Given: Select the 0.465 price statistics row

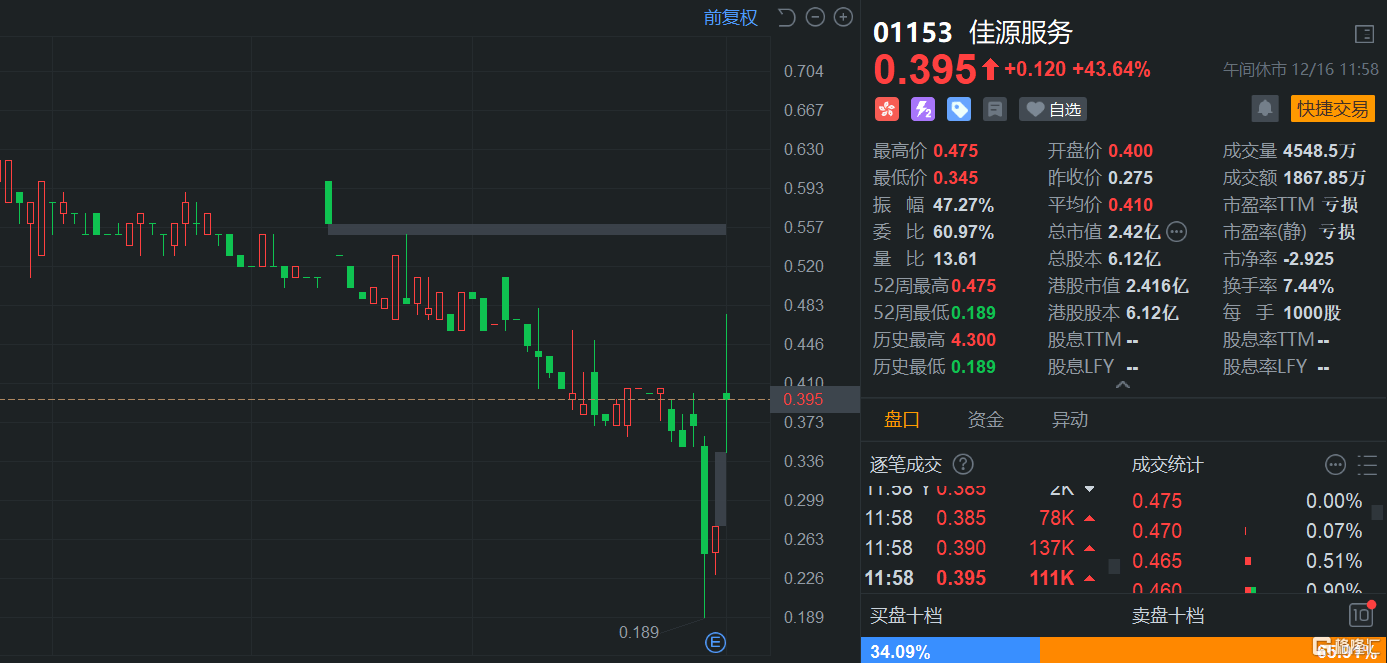Looking at the screenshot, I should pos(1247,561).
